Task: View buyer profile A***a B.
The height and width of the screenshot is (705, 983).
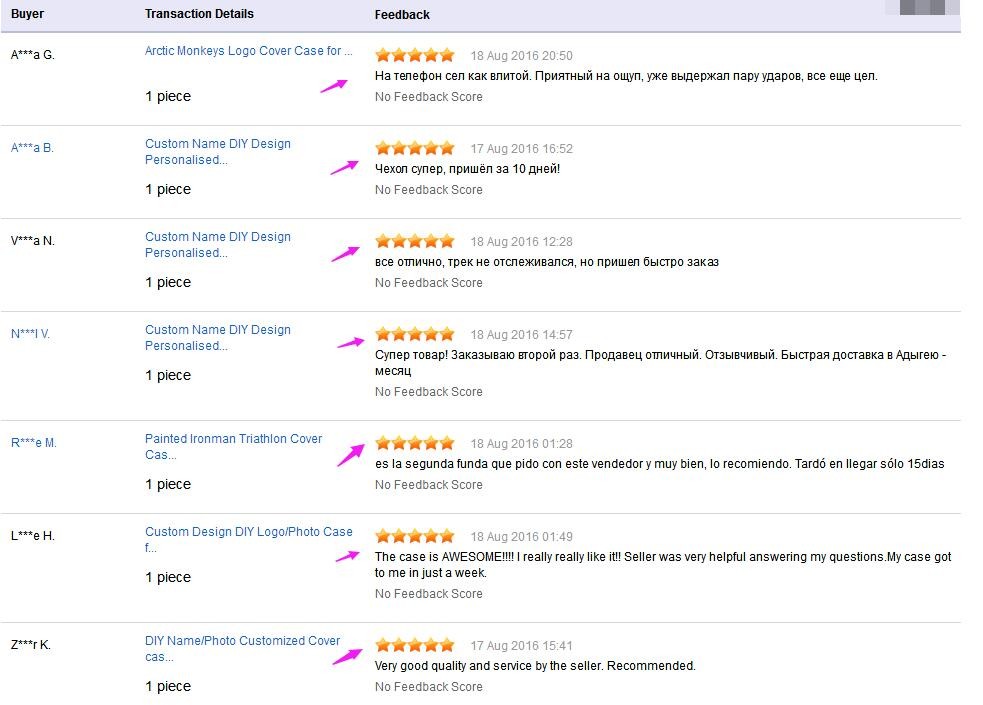Action: (32, 148)
